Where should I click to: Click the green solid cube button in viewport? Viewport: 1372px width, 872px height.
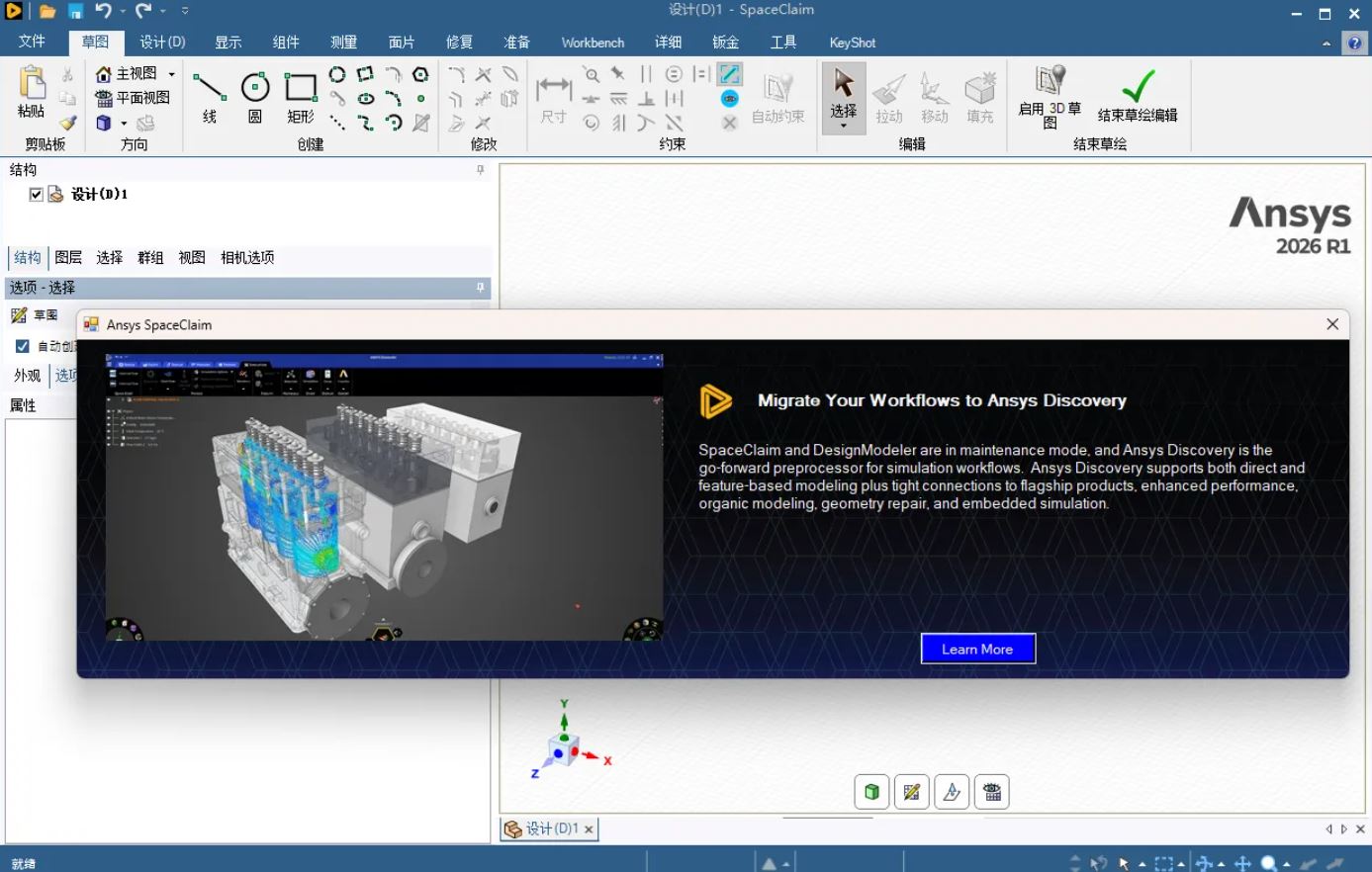(x=871, y=792)
